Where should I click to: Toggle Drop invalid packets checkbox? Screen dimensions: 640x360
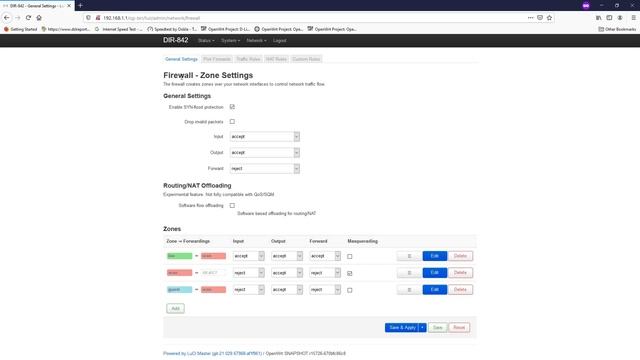tap(232, 122)
